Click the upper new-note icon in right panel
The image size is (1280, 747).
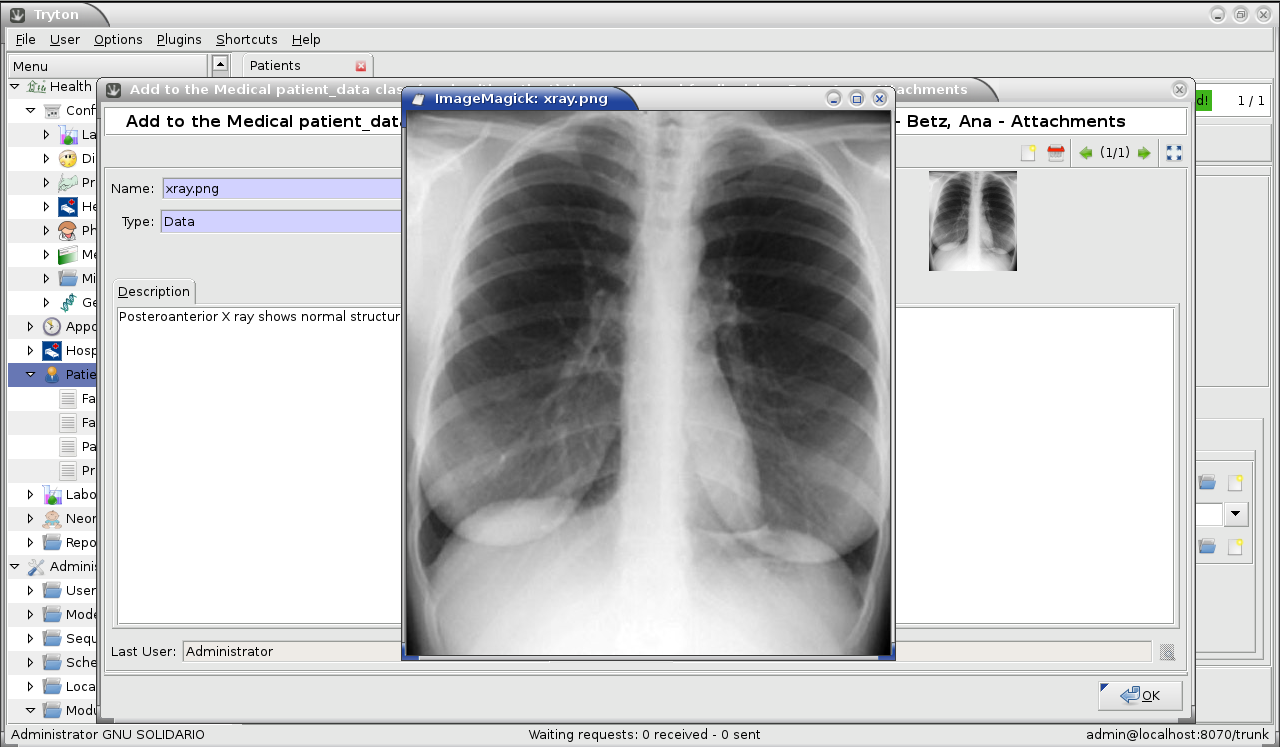(x=1235, y=481)
